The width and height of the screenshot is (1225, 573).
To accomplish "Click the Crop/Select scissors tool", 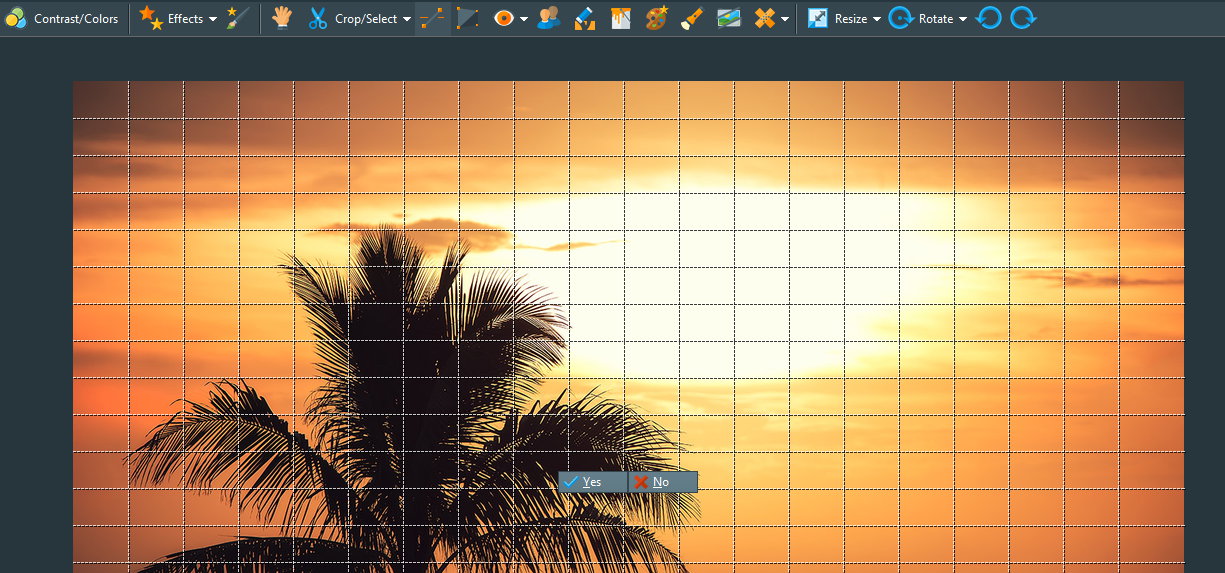I will coord(318,18).
